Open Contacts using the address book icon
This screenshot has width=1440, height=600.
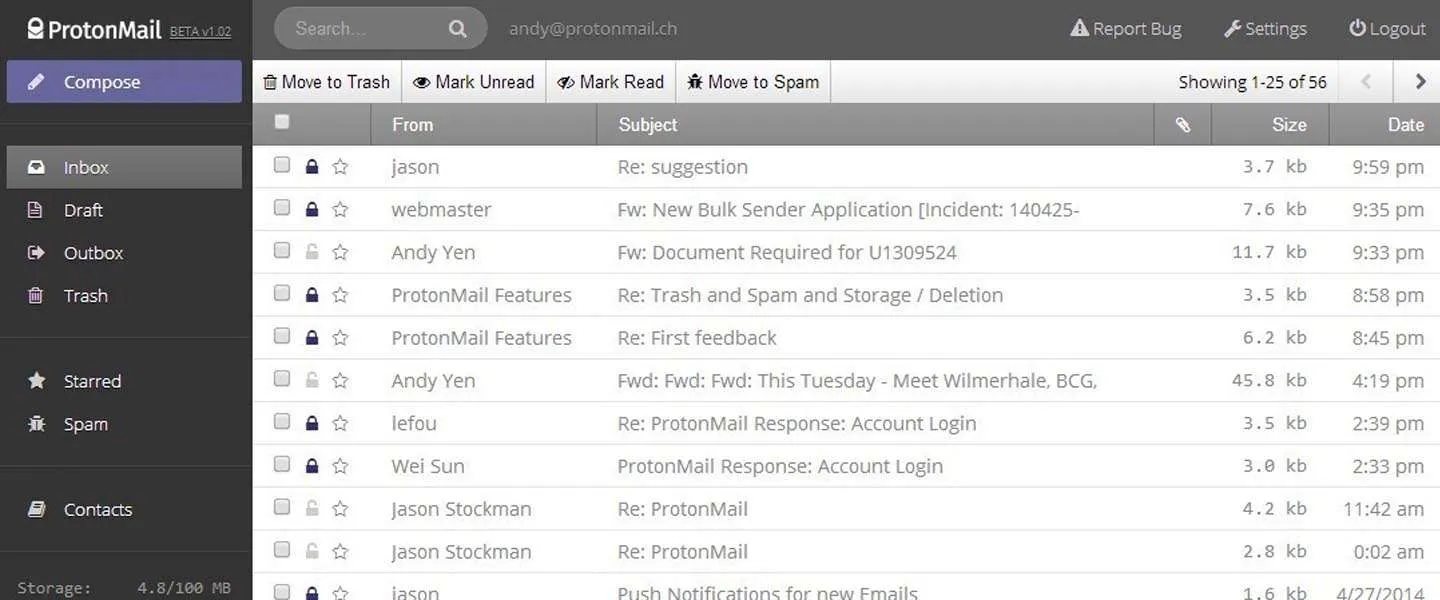37,509
